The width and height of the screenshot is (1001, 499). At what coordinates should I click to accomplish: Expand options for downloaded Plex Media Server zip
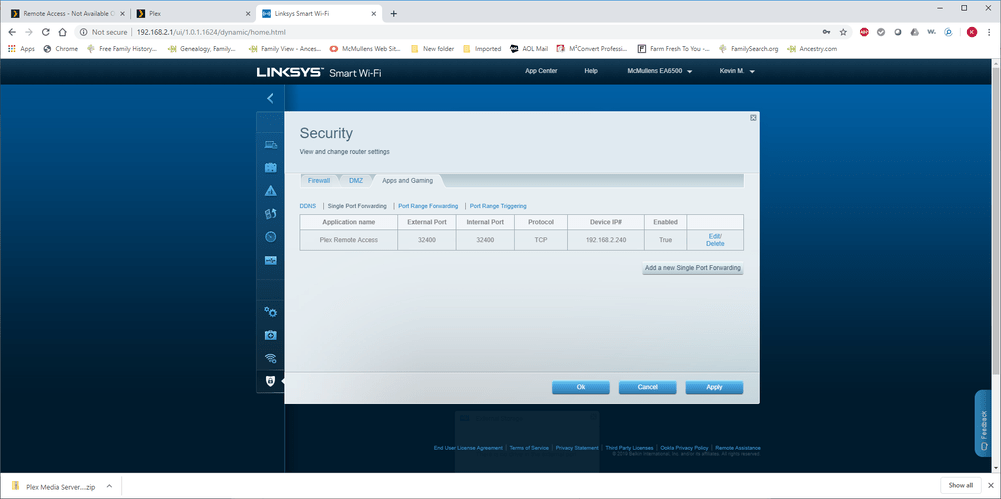(x=109, y=486)
